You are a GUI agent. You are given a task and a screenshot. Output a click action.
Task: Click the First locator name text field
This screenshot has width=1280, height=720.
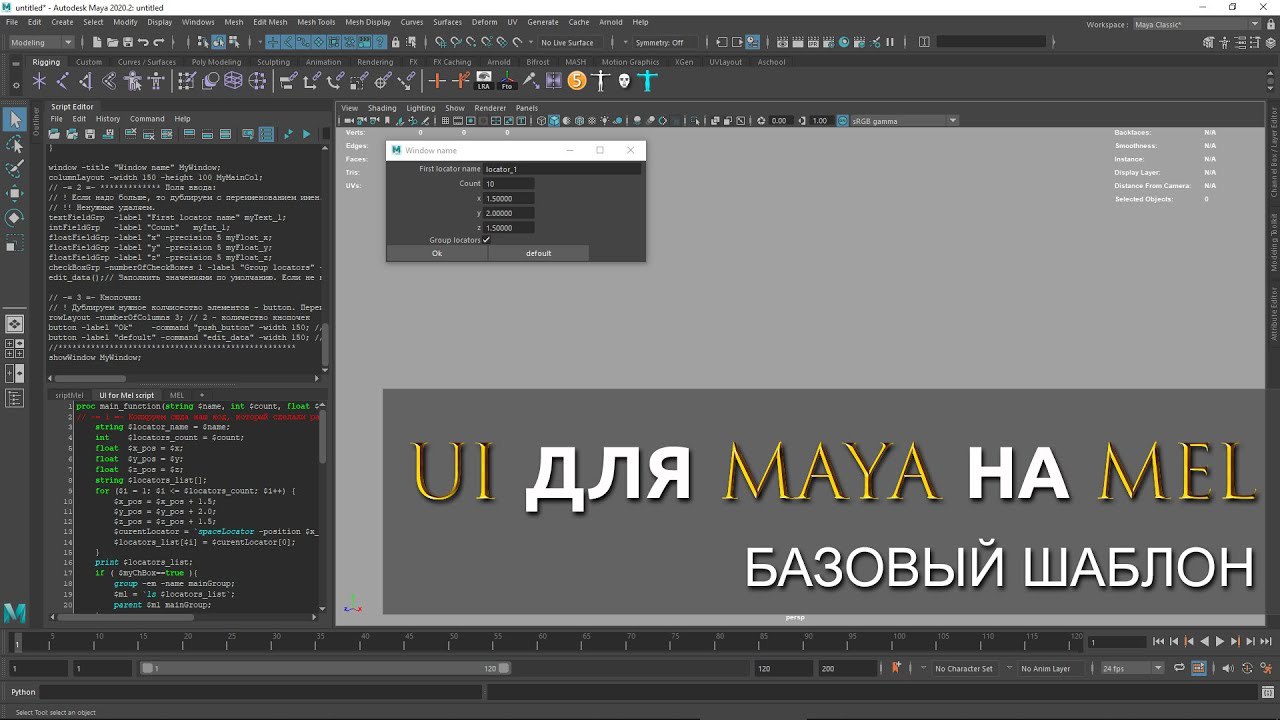pyautogui.click(x=561, y=169)
